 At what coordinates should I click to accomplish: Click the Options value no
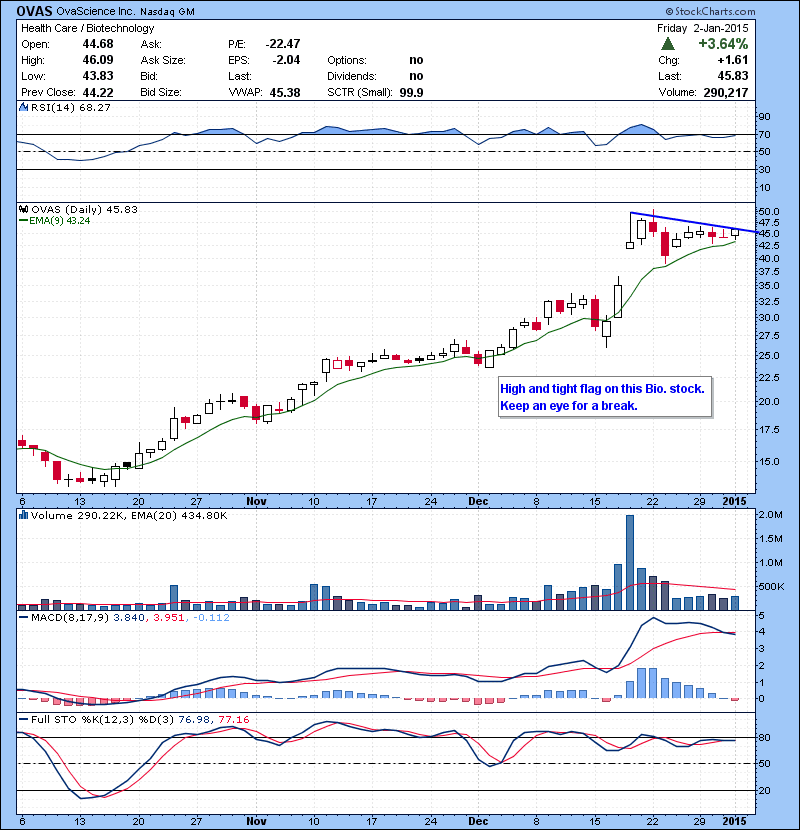[416, 60]
